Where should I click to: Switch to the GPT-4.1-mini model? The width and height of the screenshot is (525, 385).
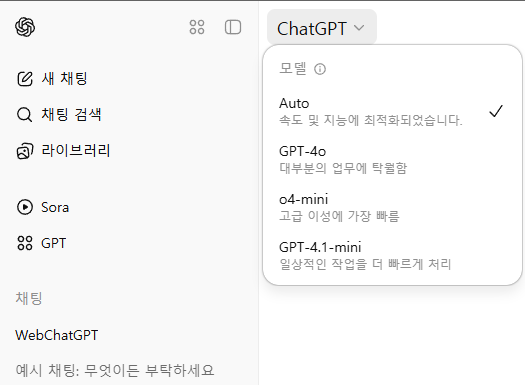click(392, 255)
